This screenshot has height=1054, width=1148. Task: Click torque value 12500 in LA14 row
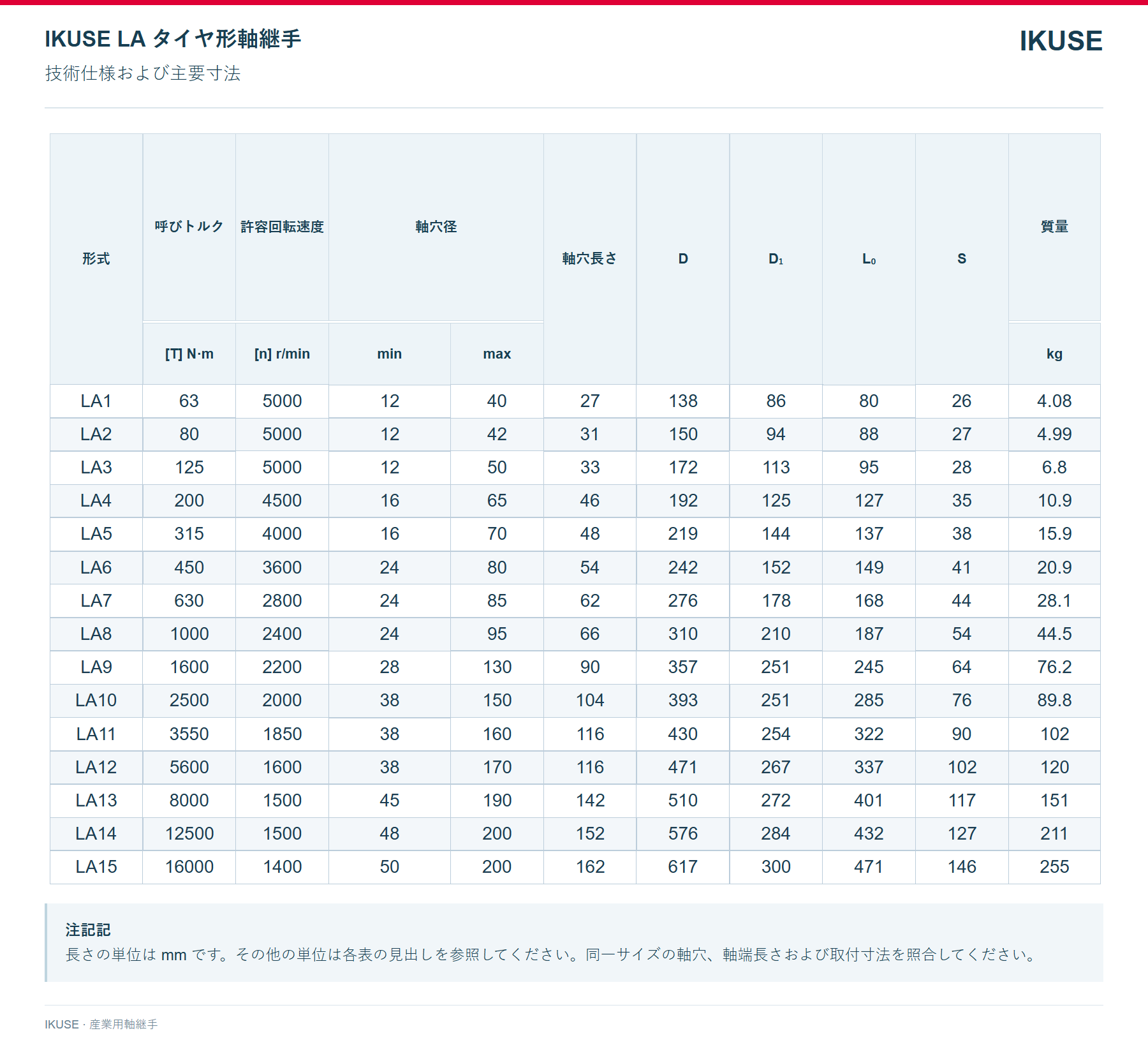point(189,833)
